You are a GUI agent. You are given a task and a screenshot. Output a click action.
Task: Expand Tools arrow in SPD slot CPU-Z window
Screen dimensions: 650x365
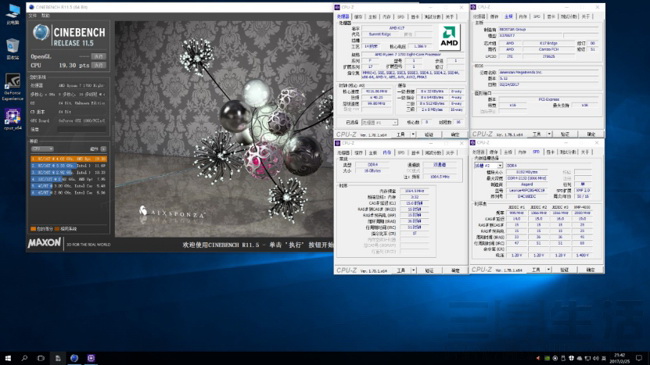pyautogui.click(x=548, y=270)
